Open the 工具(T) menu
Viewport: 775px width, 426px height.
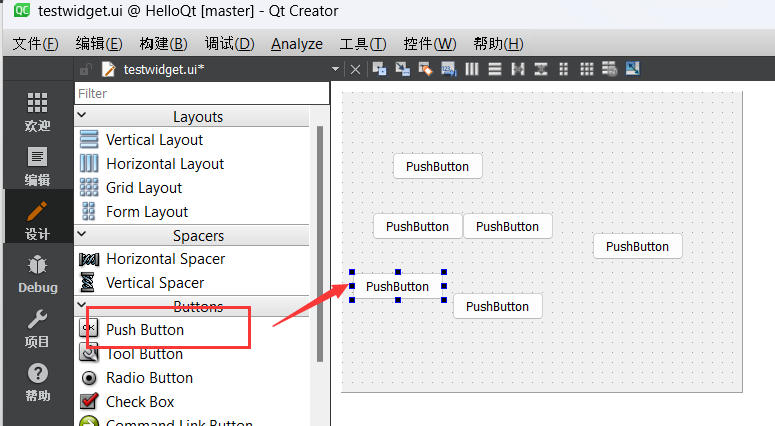(363, 44)
